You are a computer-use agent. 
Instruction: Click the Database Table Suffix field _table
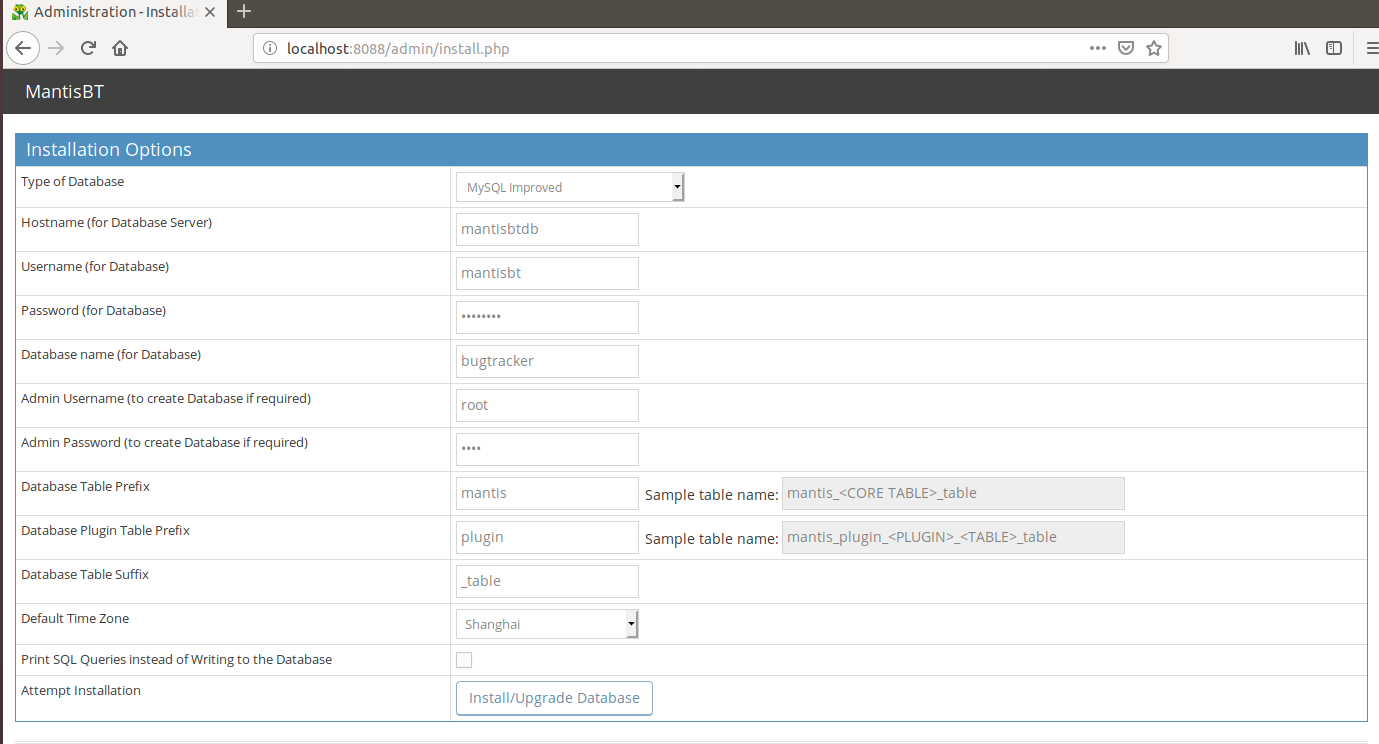pyautogui.click(x=547, y=581)
